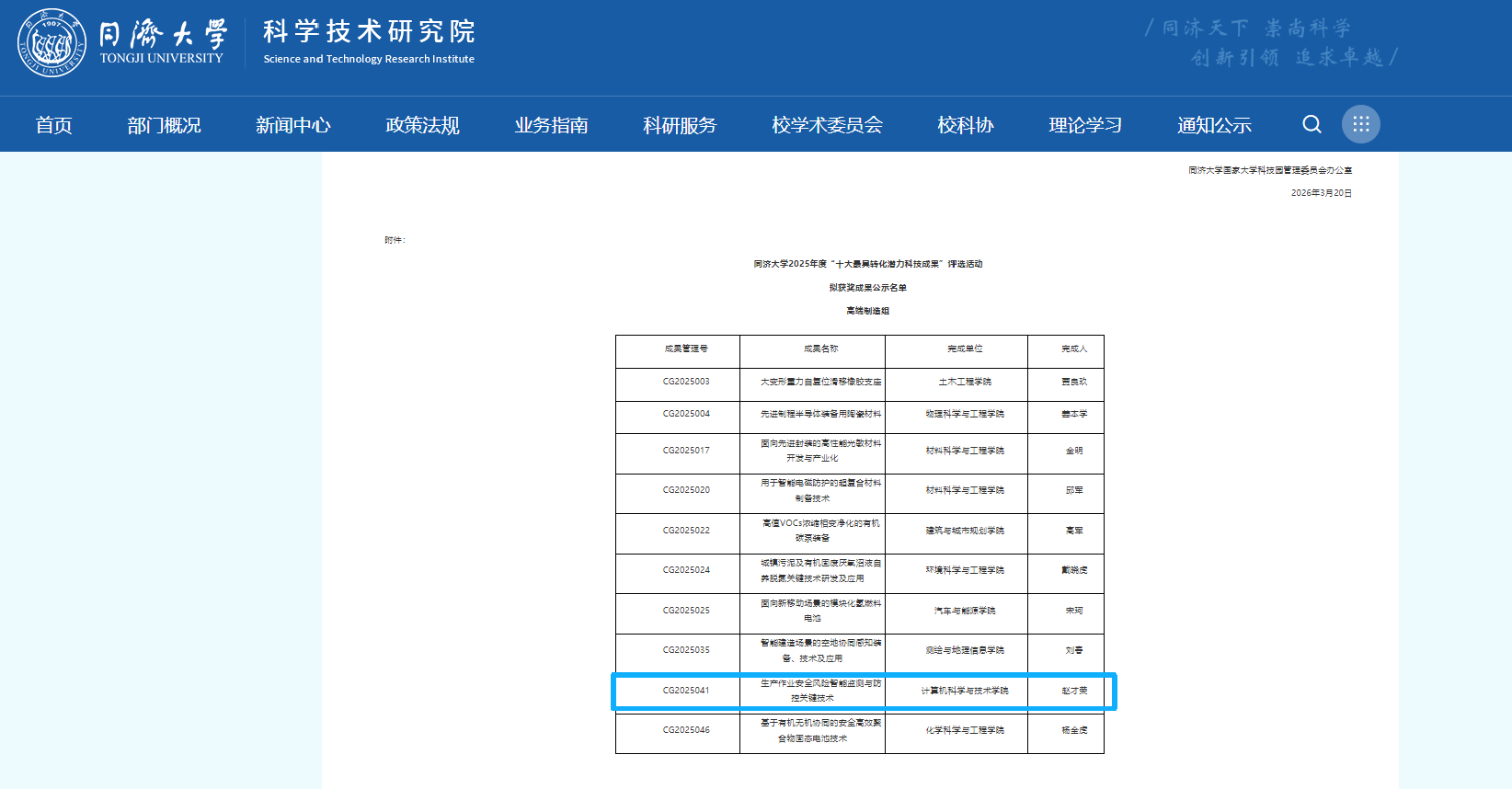Click table cell CG2025003
Screen dimensions: 1512x789
point(686,382)
